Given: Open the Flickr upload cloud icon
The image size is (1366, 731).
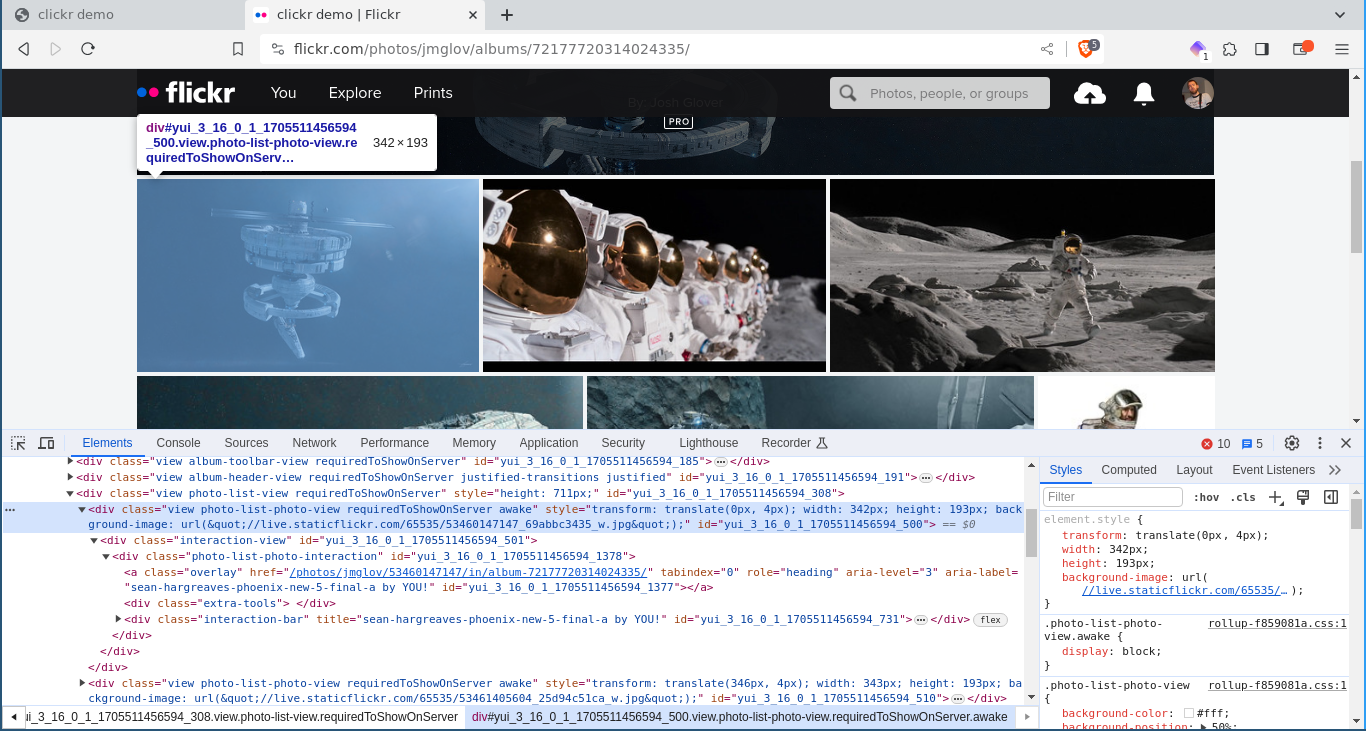Looking at the screenshot, I should tap(1090, 93).
